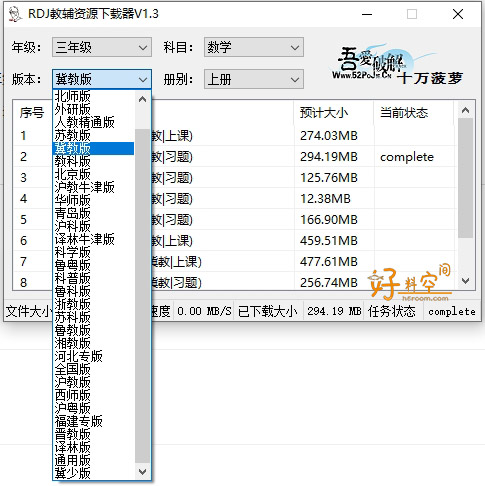This screenshot has height=486, width=485.
Task: Click resource table scroll-down arrow
Action: point(466,281)
